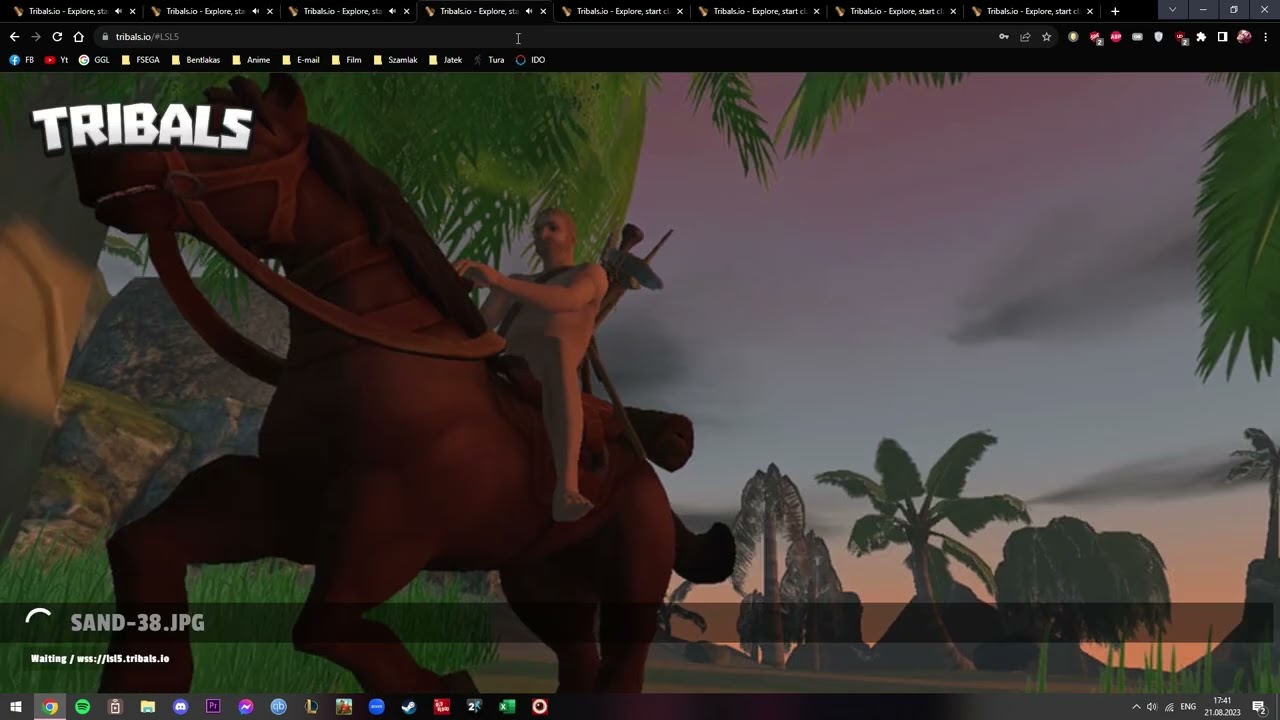
Task: Show hidden system tray icons
Action: [1136, 707]
